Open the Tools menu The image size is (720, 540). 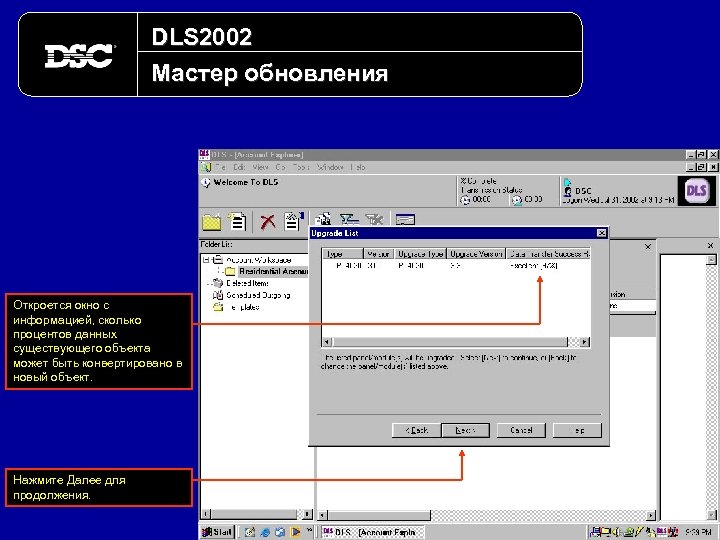pos(301,167)
